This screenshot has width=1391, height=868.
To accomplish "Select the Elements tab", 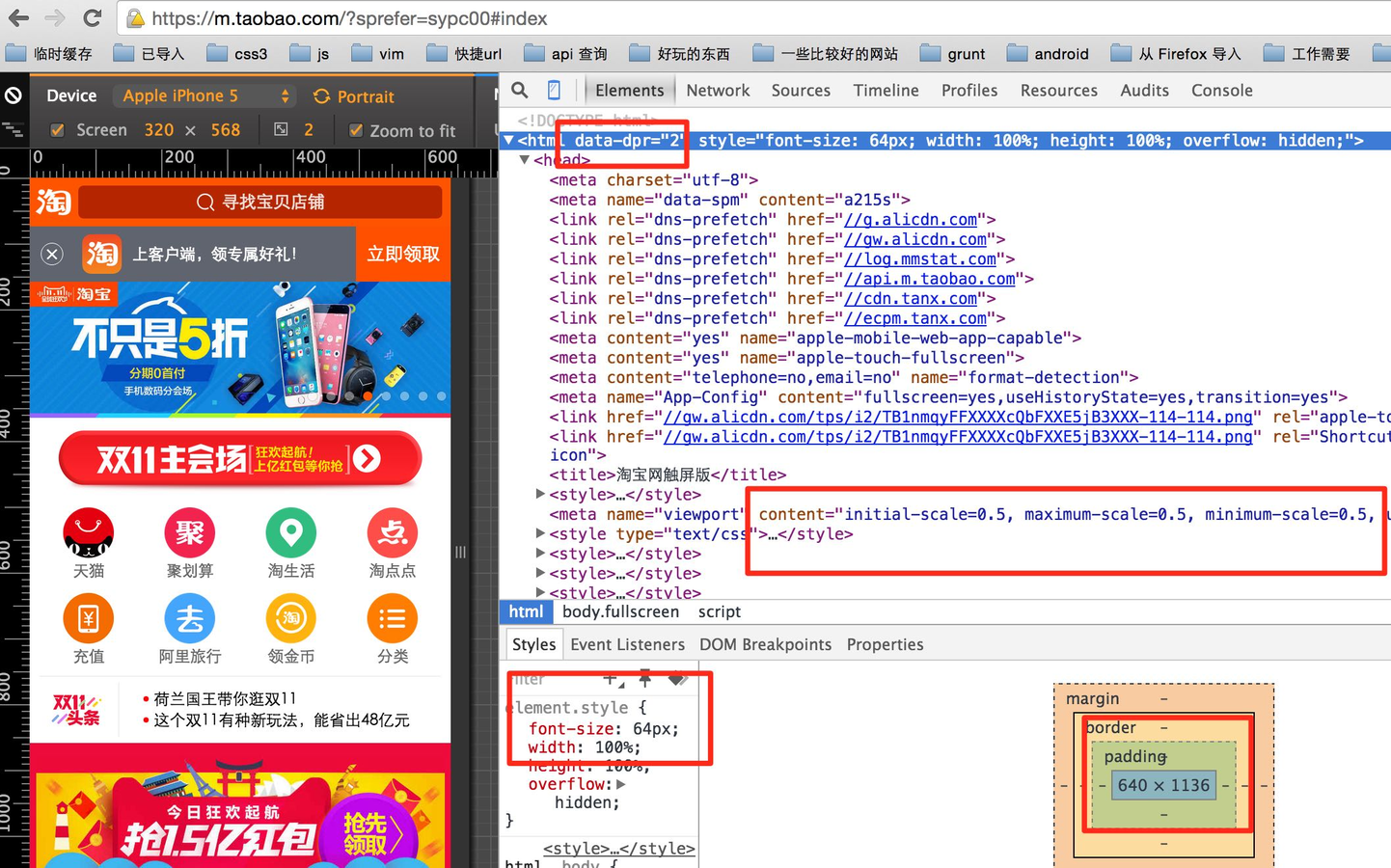I will click(x=629, y=90).
